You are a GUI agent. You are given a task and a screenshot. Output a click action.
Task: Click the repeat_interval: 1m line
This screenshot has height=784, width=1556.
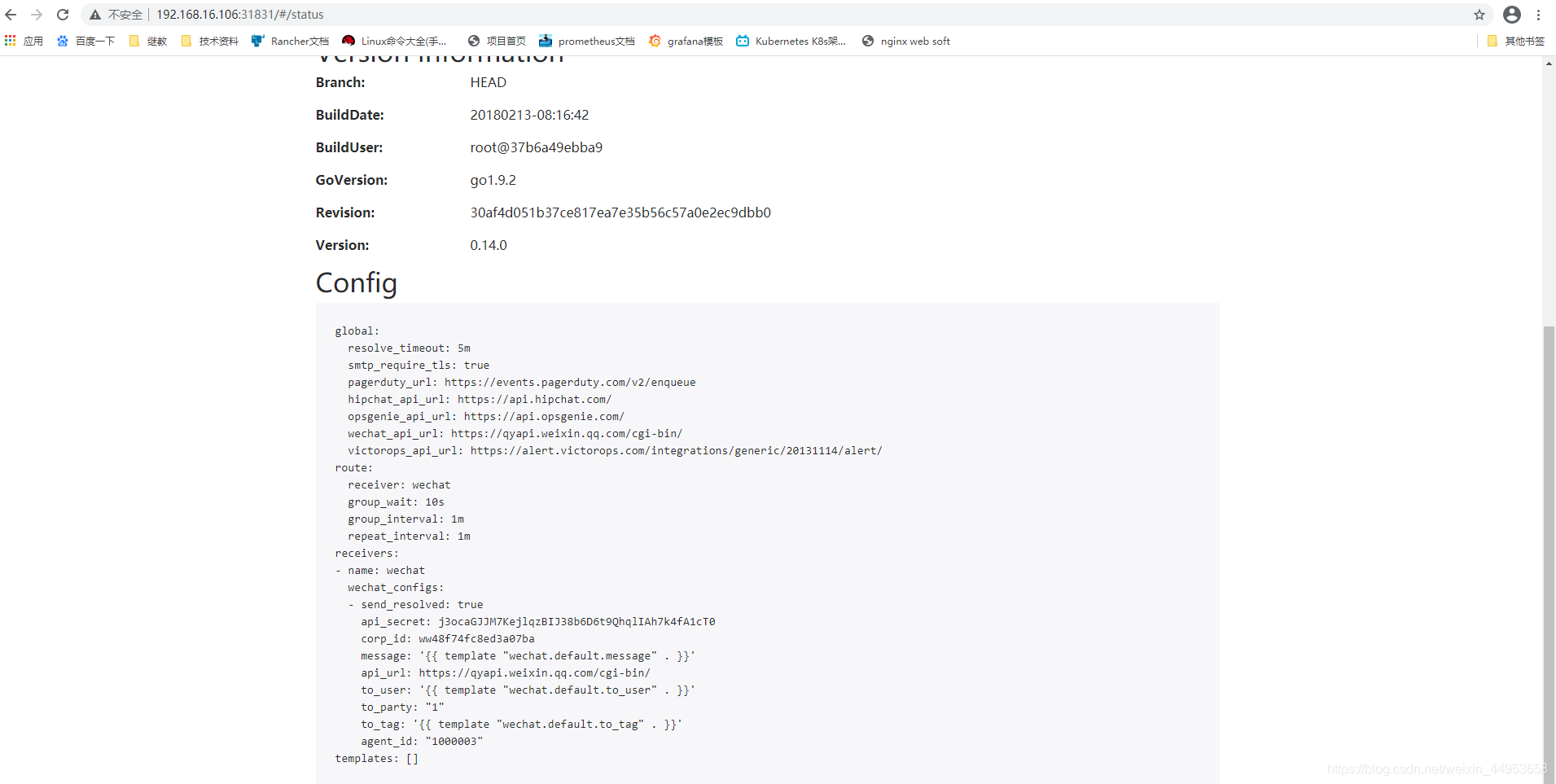coord(409,536)
